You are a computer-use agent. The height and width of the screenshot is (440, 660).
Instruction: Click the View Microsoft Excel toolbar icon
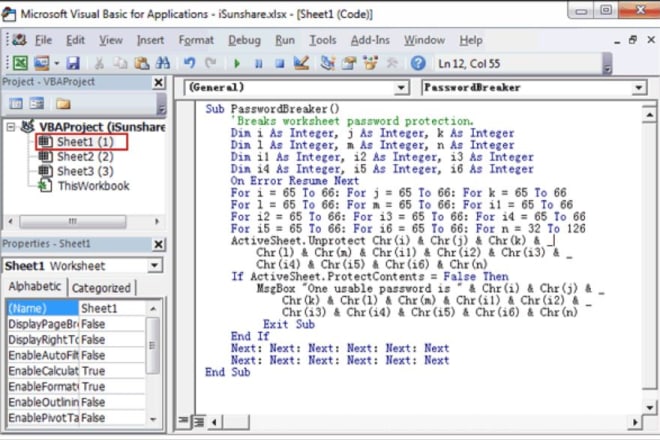coord(20,64)
